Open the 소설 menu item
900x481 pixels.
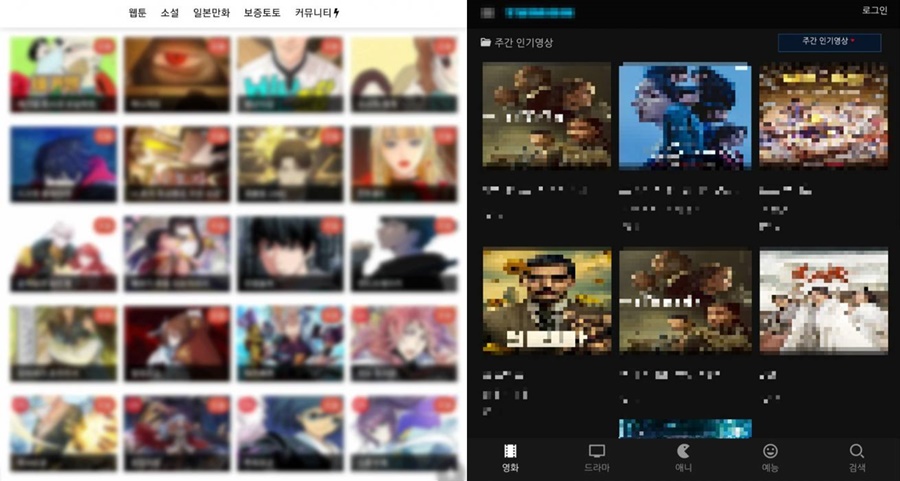pos(169,13)
